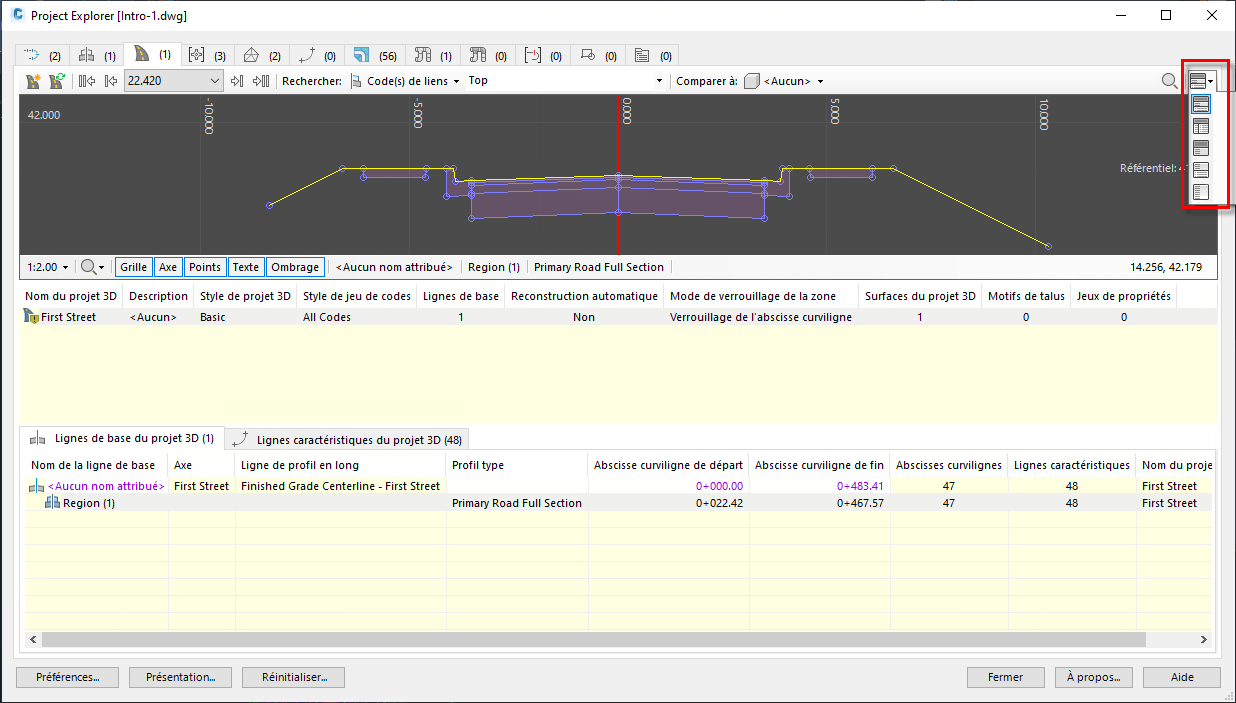Toggle the Ombrage shading button
This screenshot has height=703, width=1236.
click(295, 267)
